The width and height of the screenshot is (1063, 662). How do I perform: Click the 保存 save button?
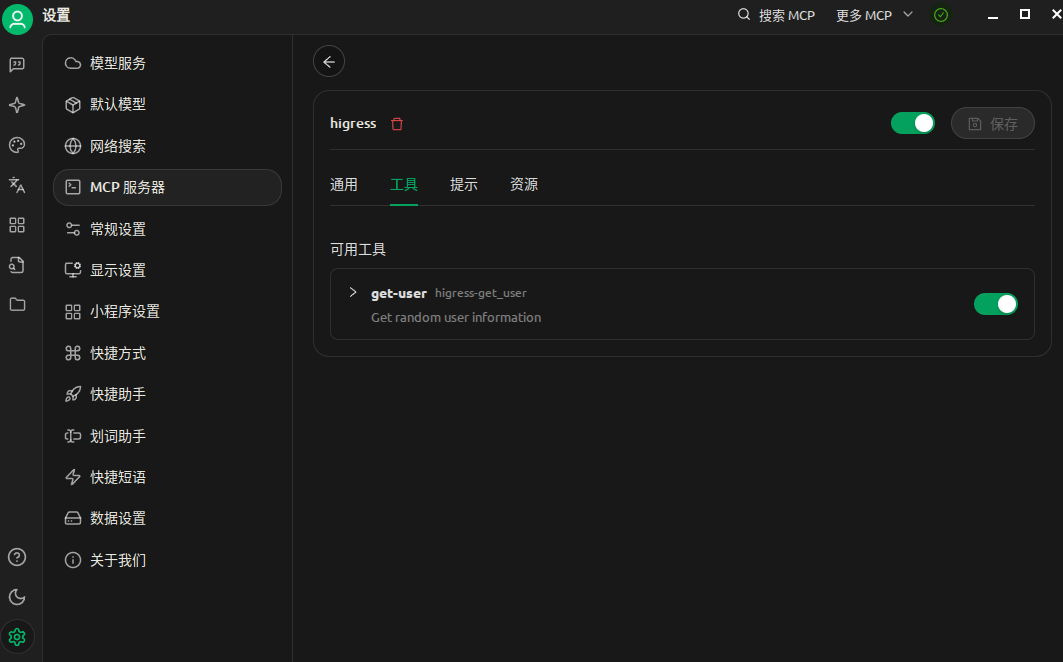pyautogui.click(x=993, y=123)
